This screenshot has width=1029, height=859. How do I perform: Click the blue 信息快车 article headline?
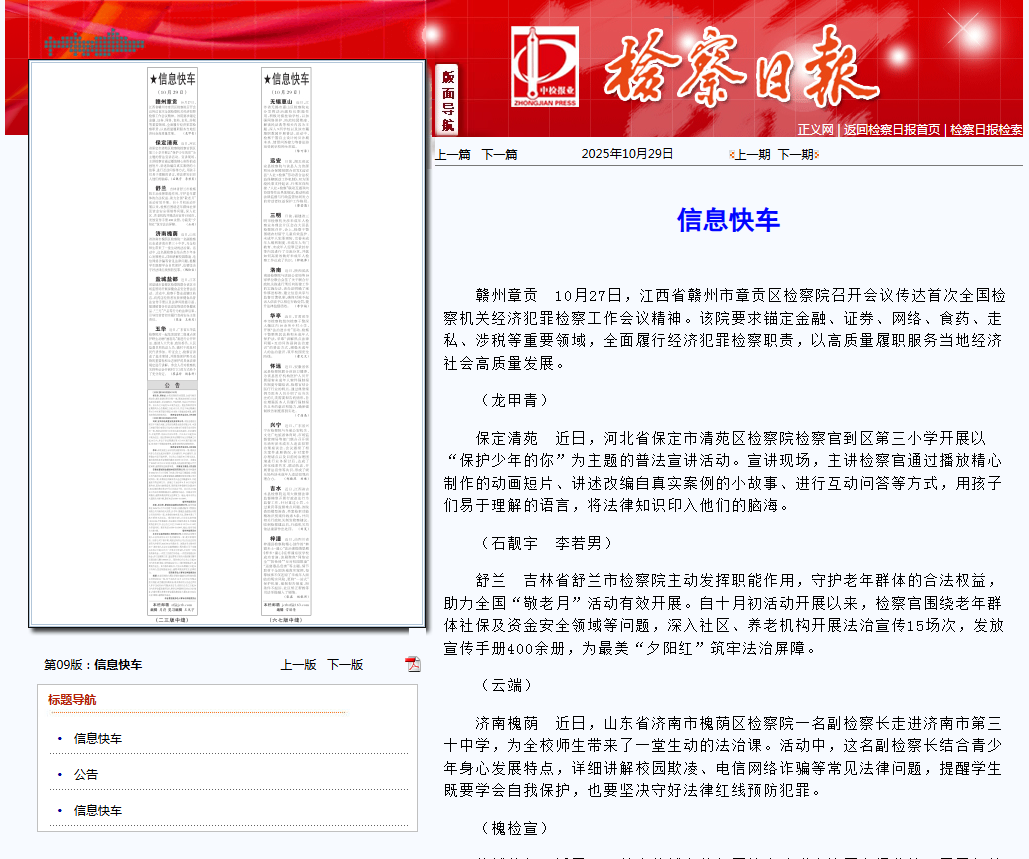(x=728, y=220)
